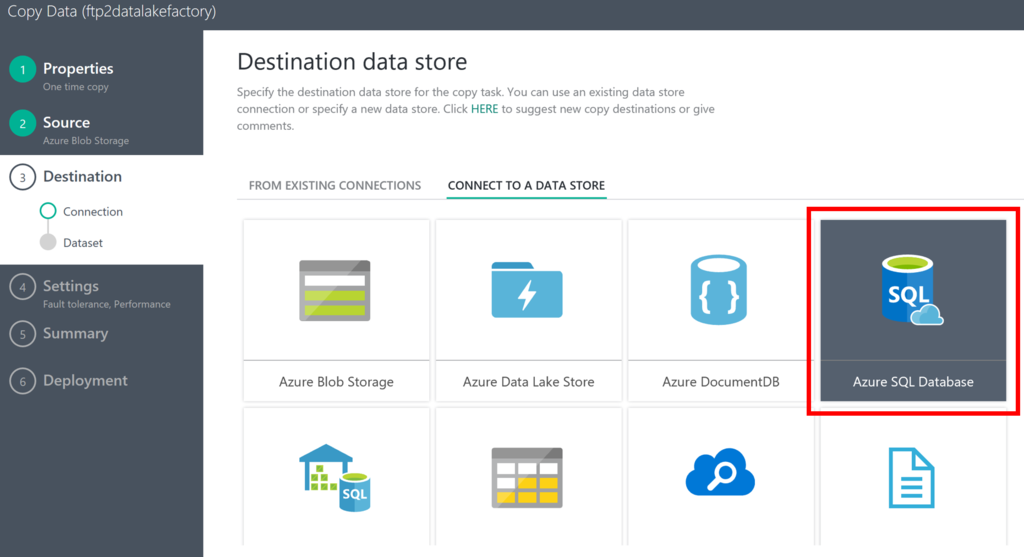1024x557 pixels.
Task: Go to the Properties step label
Action: 78,69
